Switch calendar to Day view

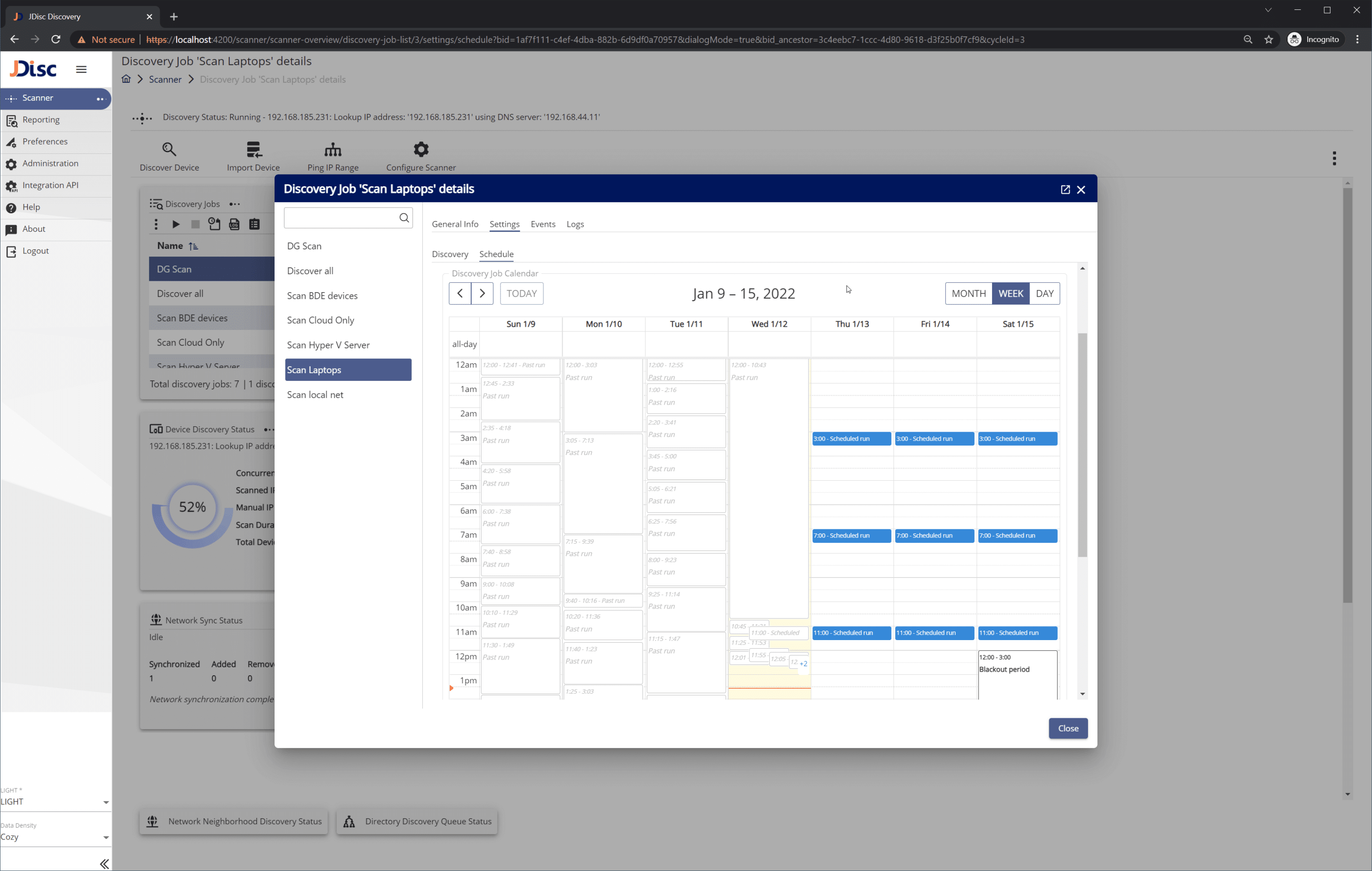tap(1045, 293)
